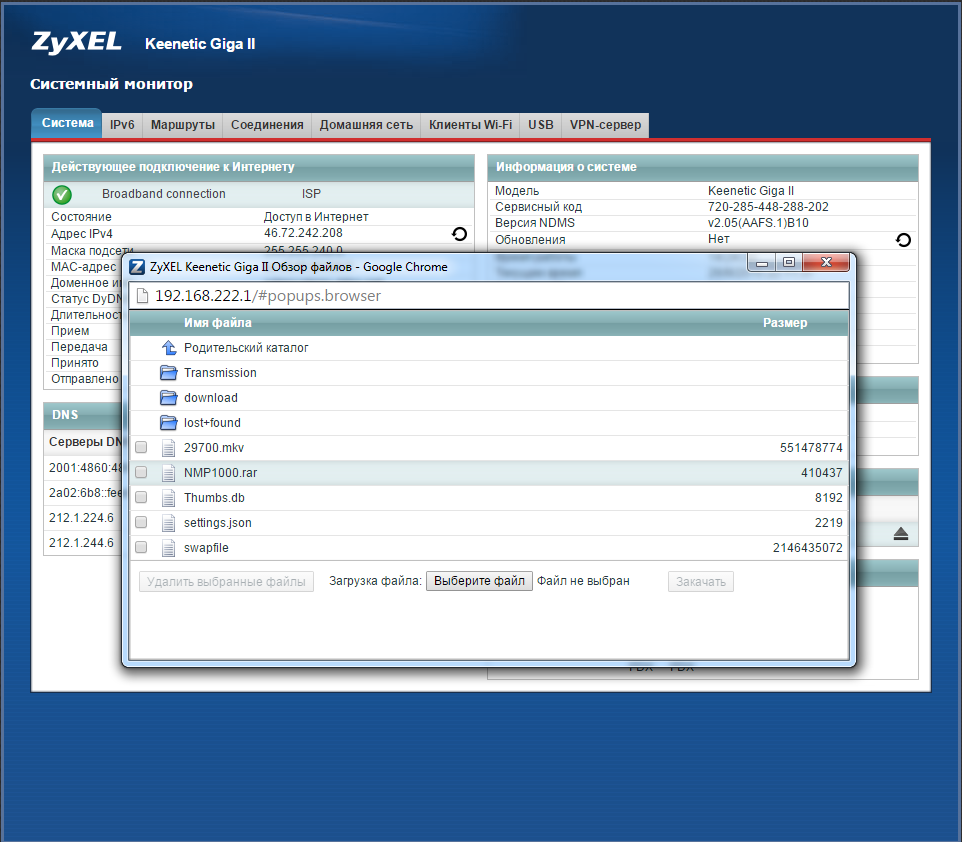This screenshot has height=842, width=962.
Task: Click the 29700.mkv file icon
Action: coord(169,448)
